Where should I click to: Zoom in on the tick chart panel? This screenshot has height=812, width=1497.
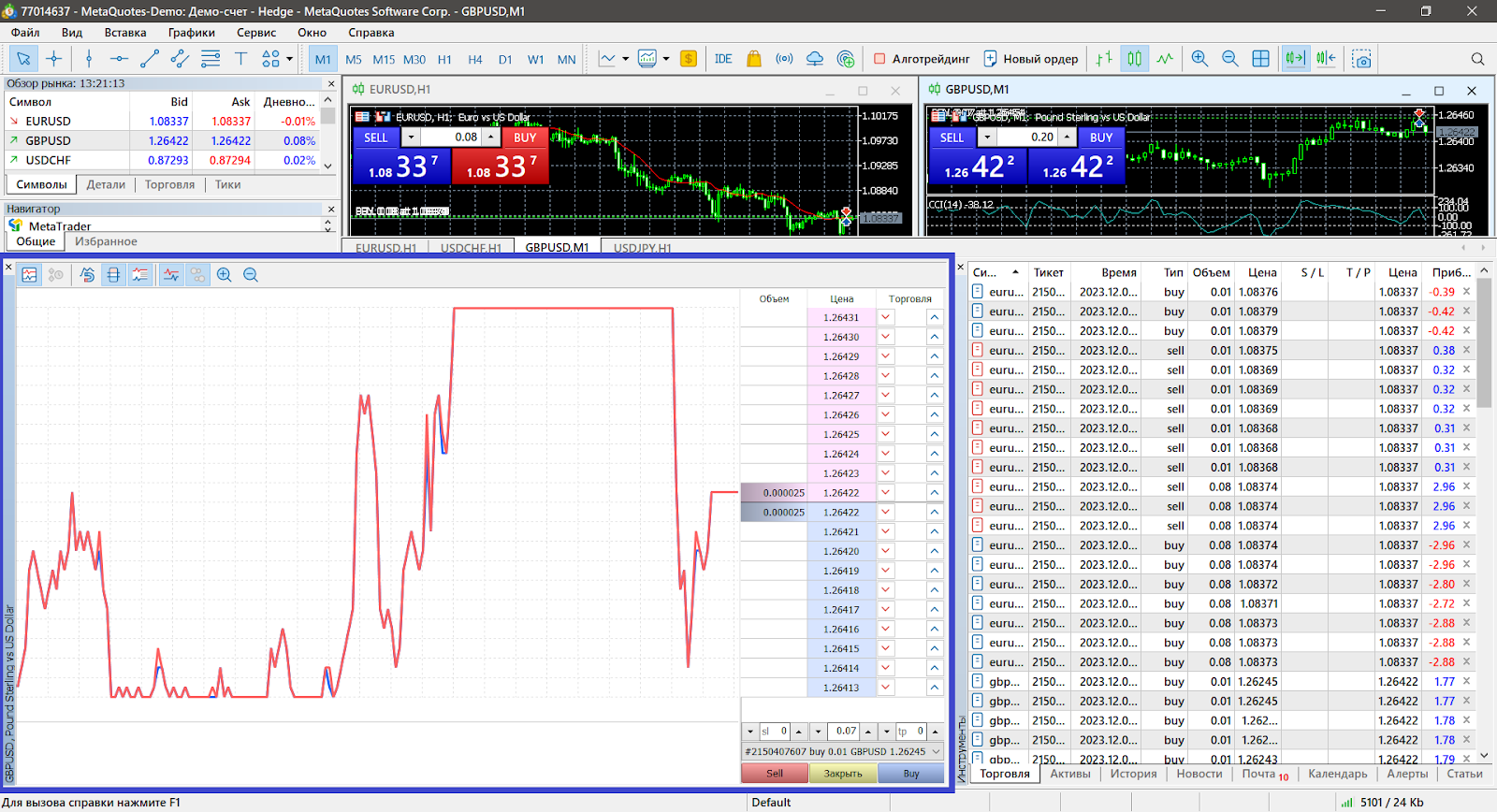225,275
